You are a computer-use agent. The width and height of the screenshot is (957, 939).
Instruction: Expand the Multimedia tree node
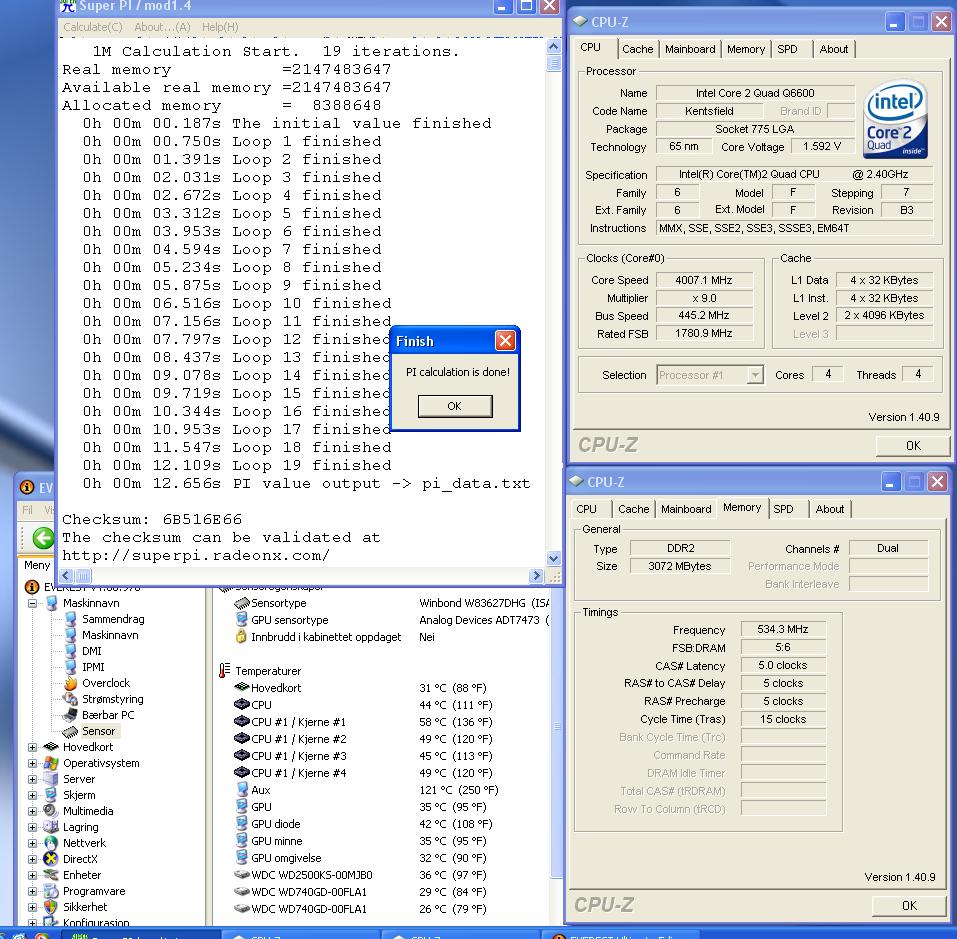32,811
